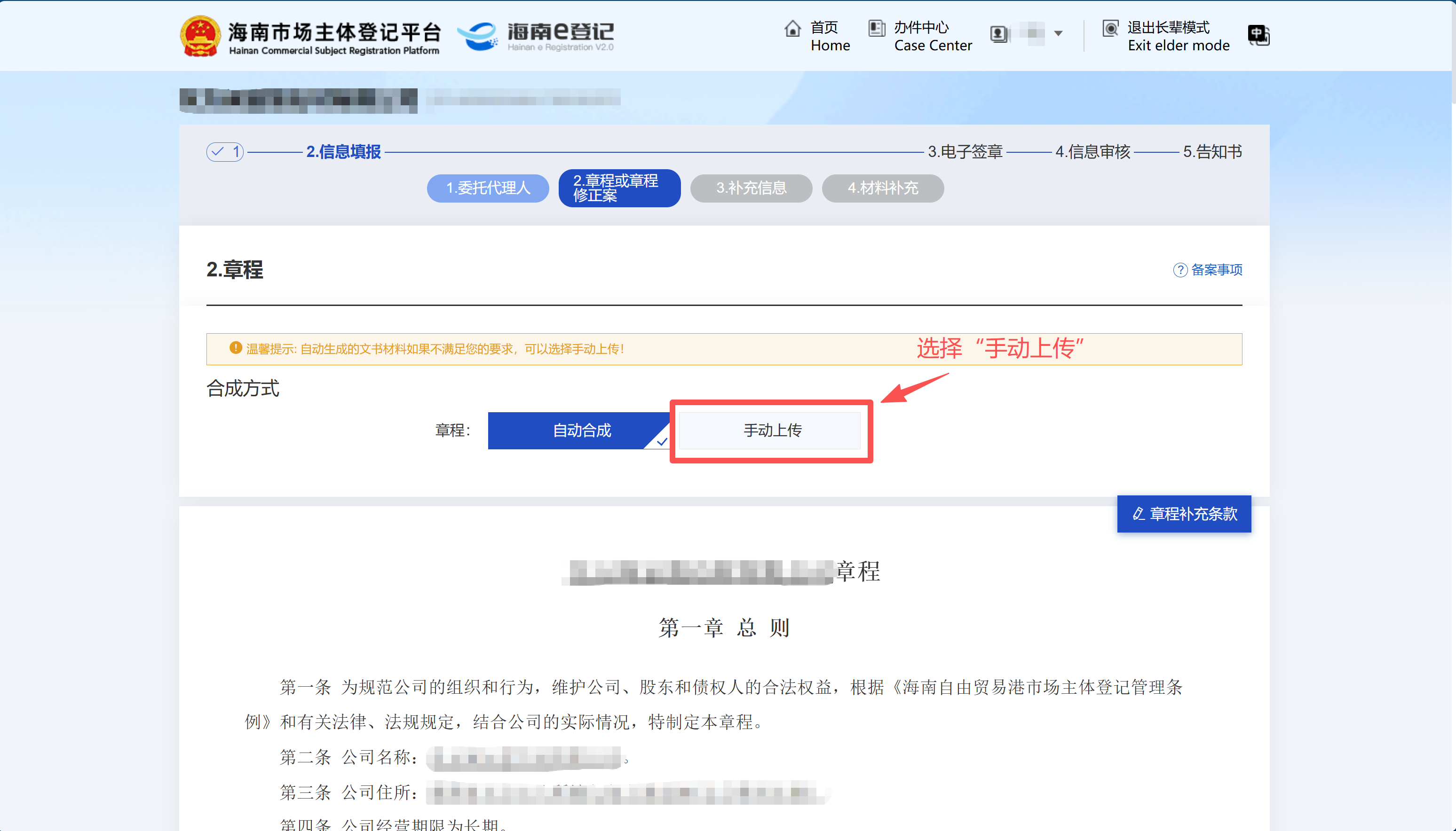Click the 3.电子签章 progress step
1456x831 pixels.
point(965,152)
